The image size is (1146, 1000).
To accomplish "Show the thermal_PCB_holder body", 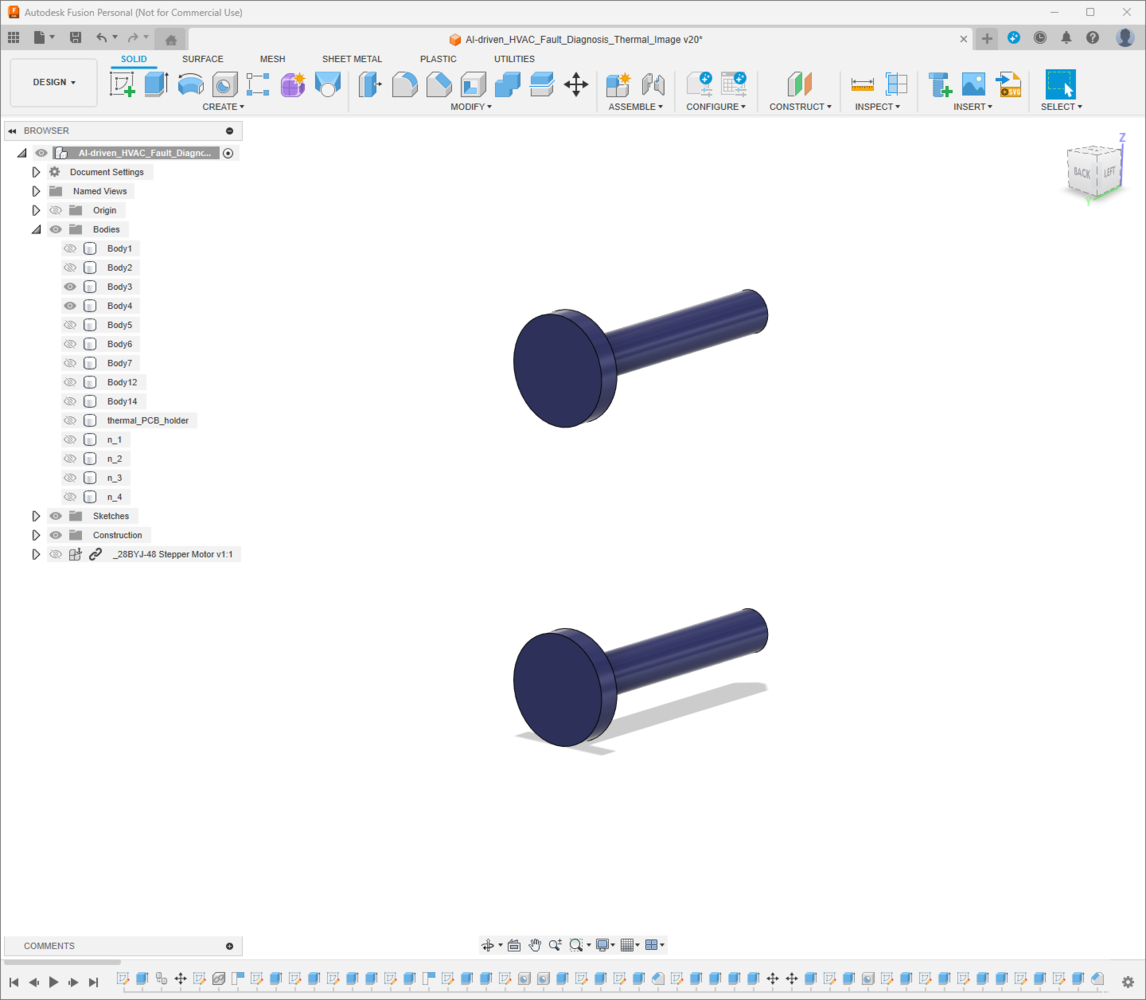I will click(70, 420).
